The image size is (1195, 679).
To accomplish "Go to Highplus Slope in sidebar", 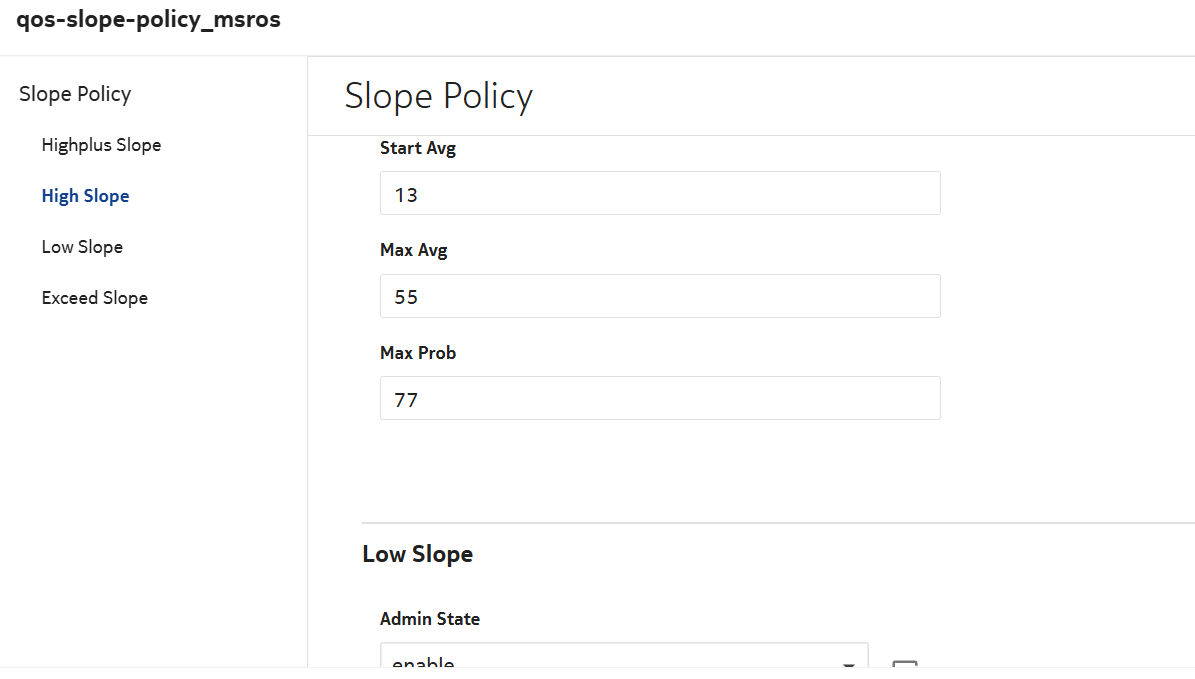I will click(101, 145).
